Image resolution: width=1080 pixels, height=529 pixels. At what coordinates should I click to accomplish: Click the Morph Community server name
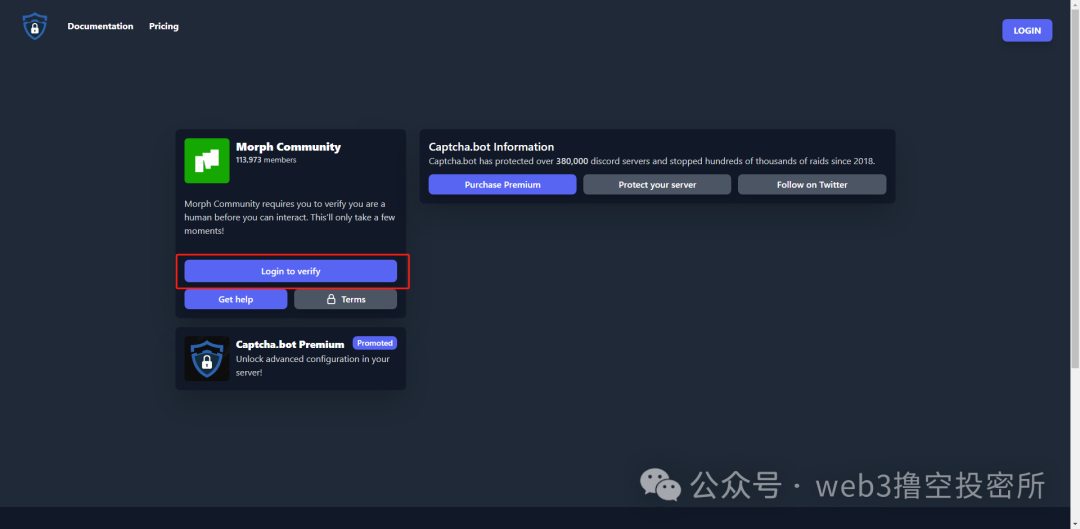pyautogui.click(x=288, y=147)
